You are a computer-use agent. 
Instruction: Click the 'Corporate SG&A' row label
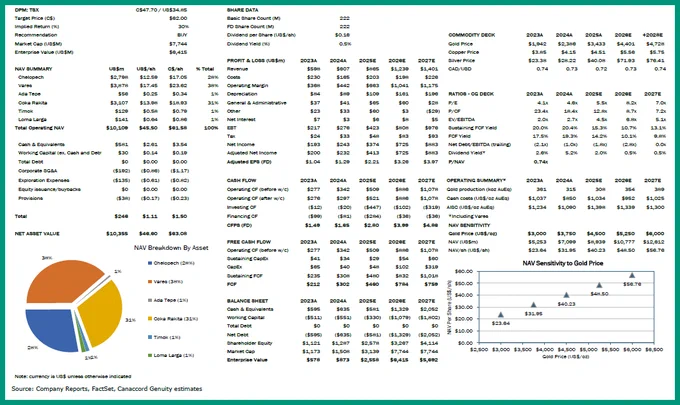point(38,171)
